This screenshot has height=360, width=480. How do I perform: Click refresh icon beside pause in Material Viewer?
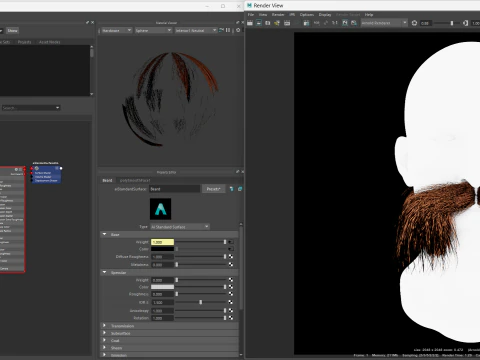(222, 30)
